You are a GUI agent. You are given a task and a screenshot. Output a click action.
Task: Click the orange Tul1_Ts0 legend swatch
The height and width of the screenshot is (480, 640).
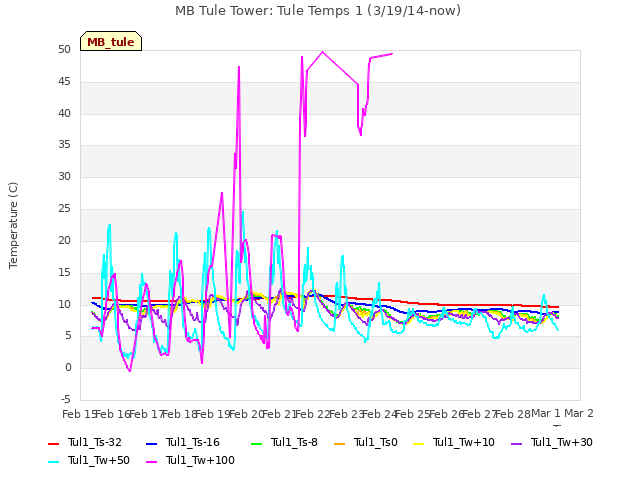pyautogui.click(x=339, y=444)
